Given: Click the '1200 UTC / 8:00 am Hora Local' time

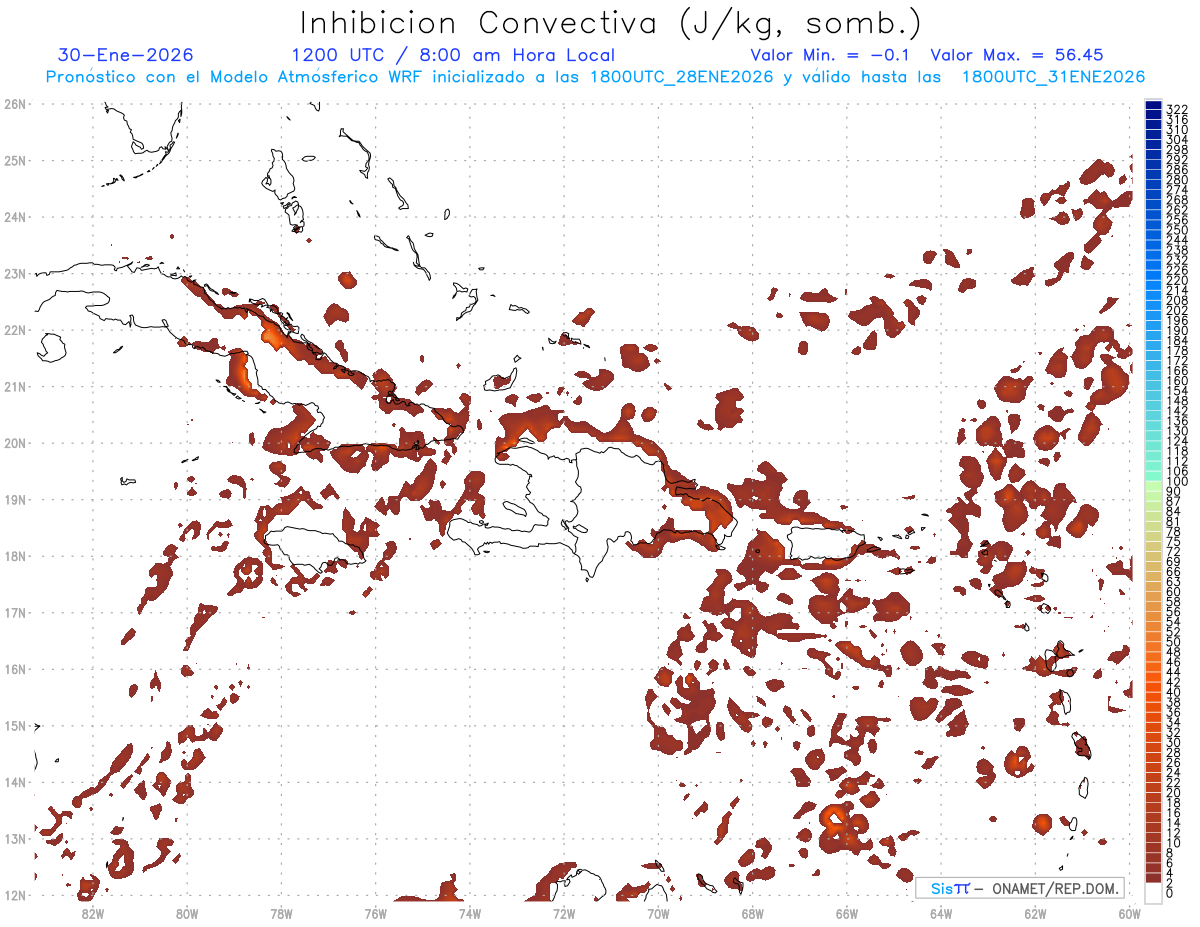Looking at the screenshot, I should (453, 55).
